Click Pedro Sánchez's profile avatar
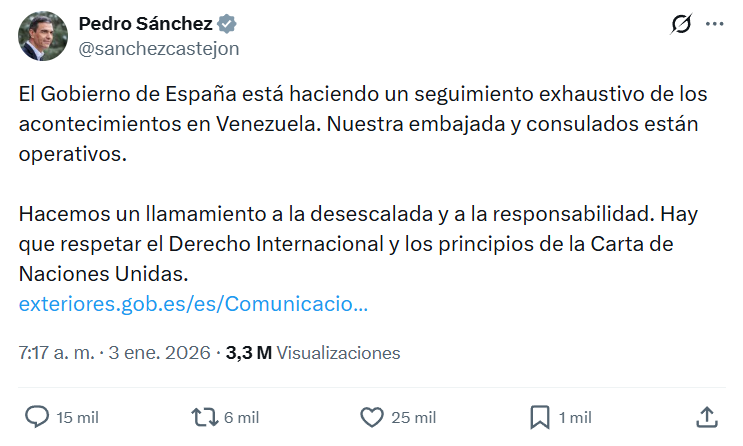The height and width of the screenshot is (446, 743). (43, 37)
